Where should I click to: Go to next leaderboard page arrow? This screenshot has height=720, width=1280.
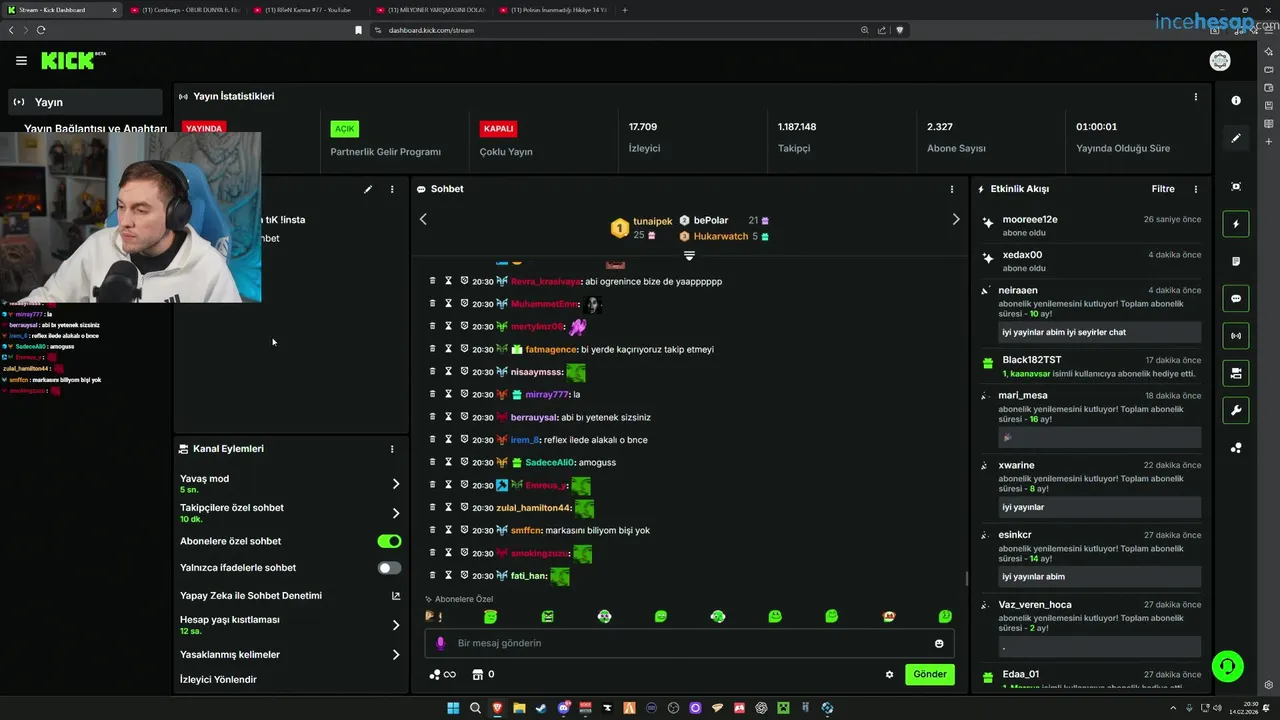955,219
